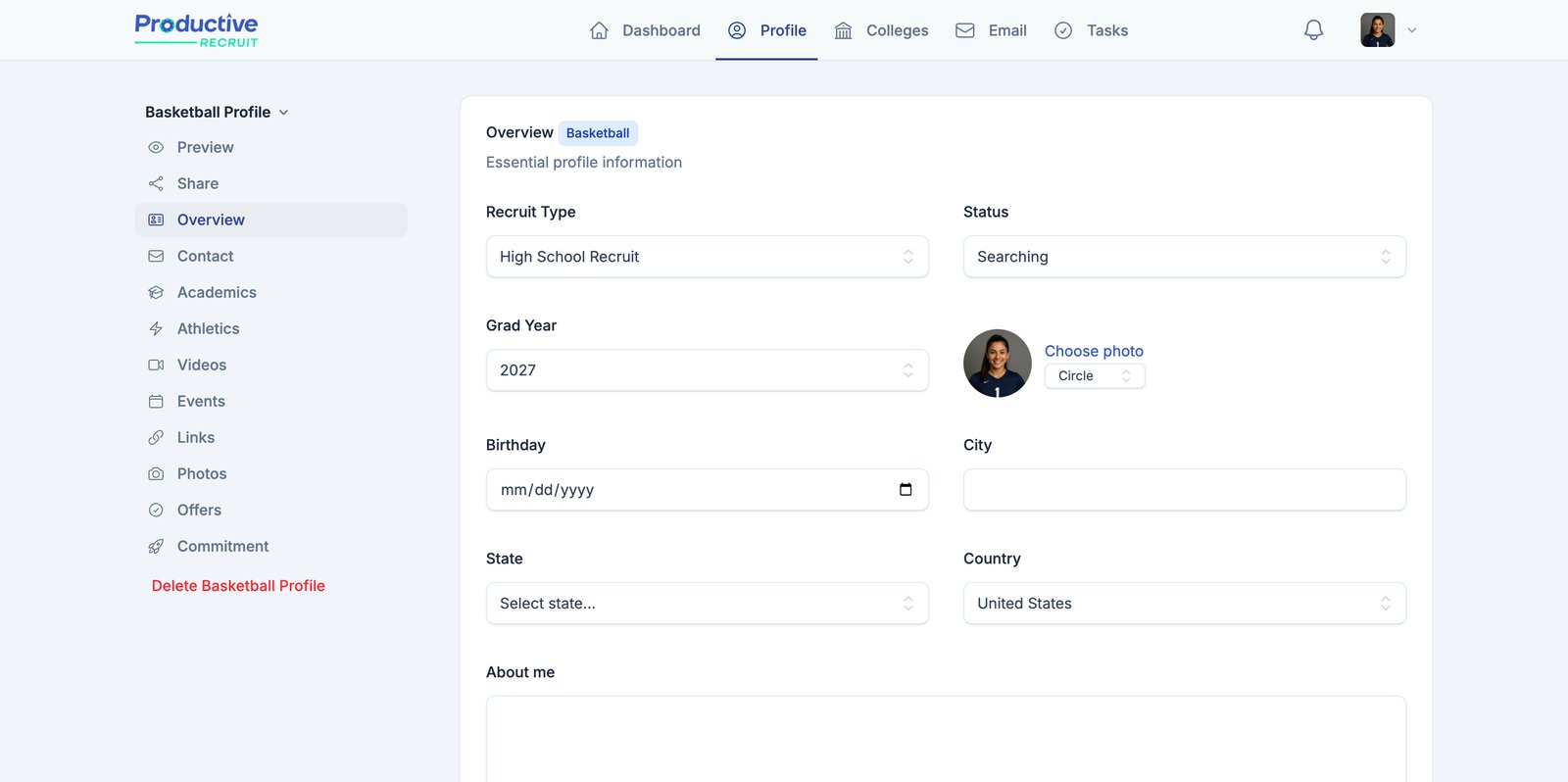
Task: Click the Choose photo link
Action: [1094, 351]
